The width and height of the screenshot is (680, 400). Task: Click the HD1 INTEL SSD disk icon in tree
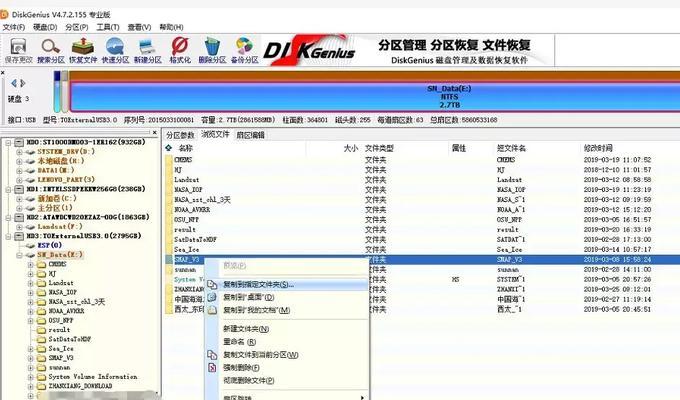[19, 189]
